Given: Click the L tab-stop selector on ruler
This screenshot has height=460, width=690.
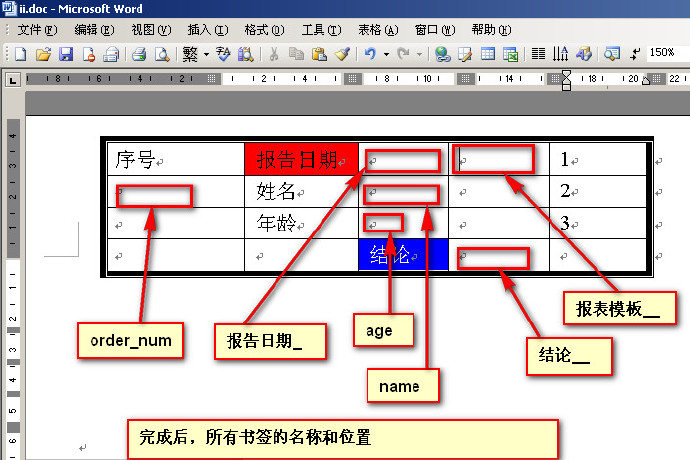Looking at the screenshot, I should pos(13,80).
